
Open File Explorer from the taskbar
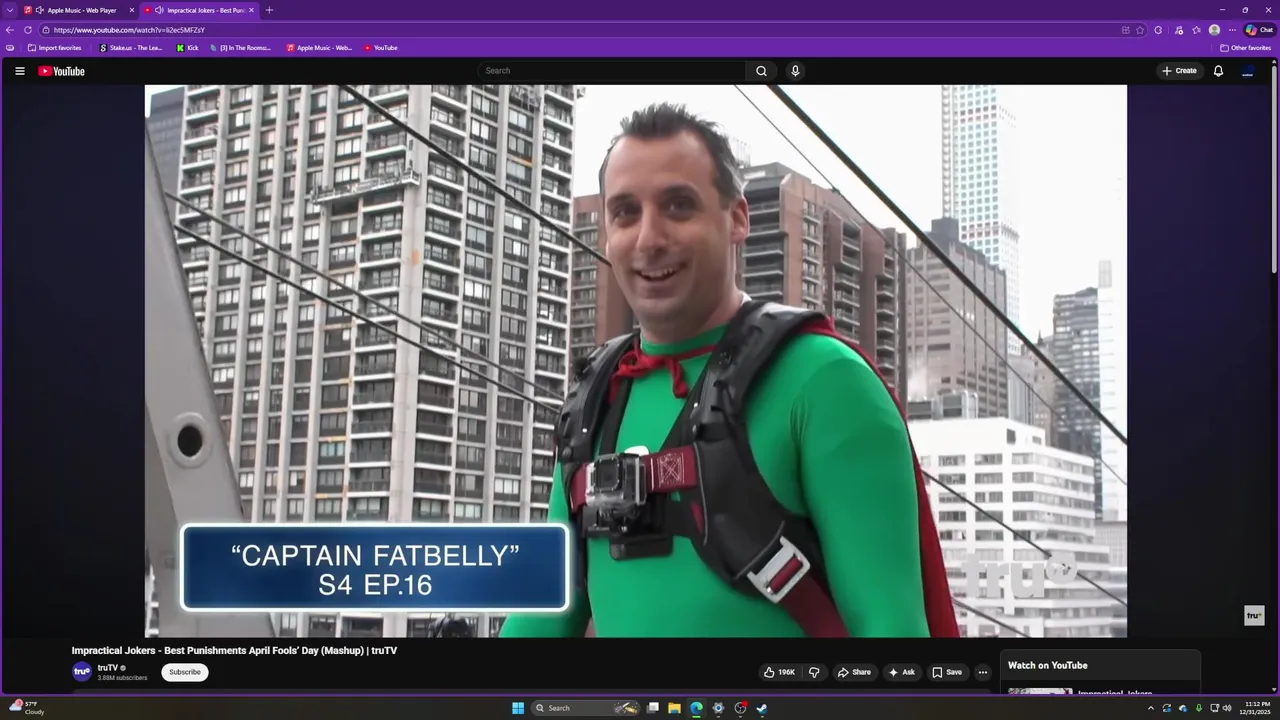pos(674,708)
